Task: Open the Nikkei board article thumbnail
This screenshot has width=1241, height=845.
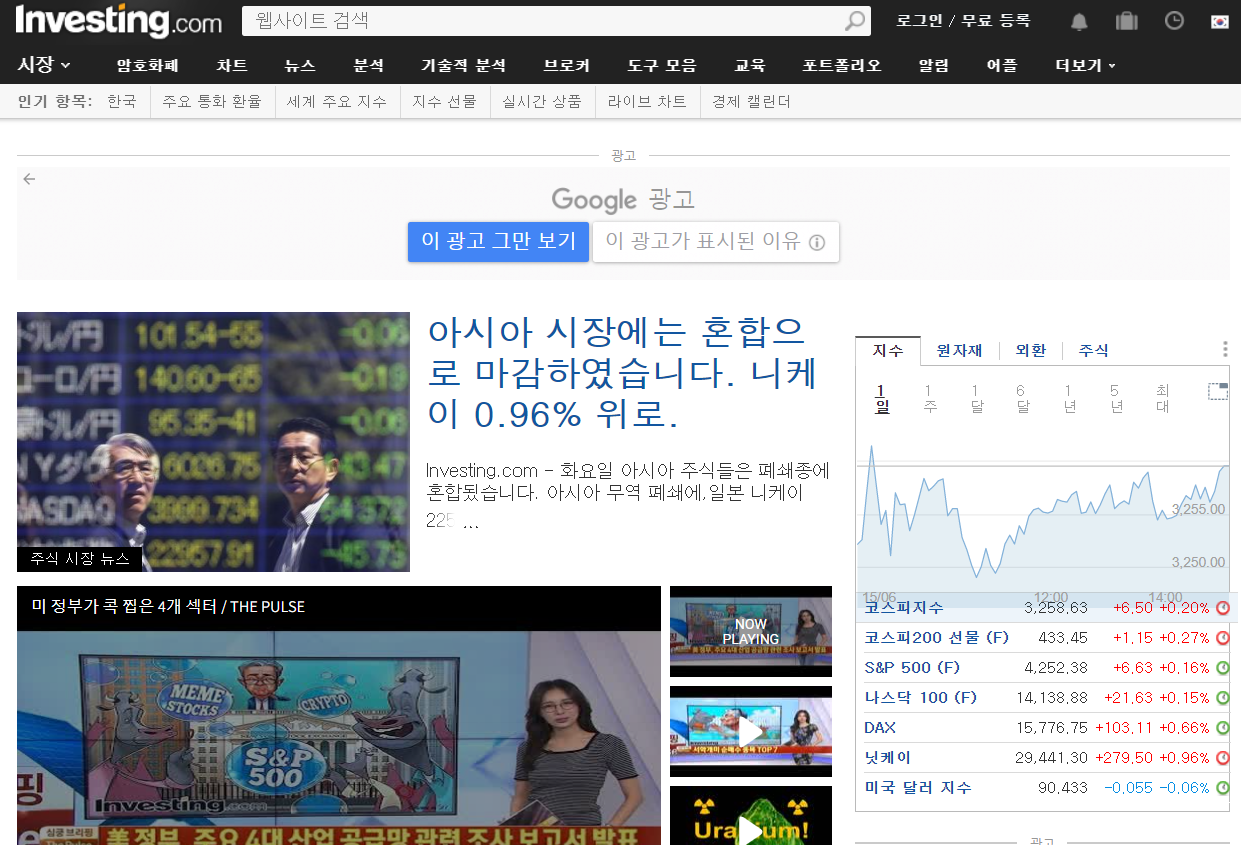Action: [x=213, y=442]
